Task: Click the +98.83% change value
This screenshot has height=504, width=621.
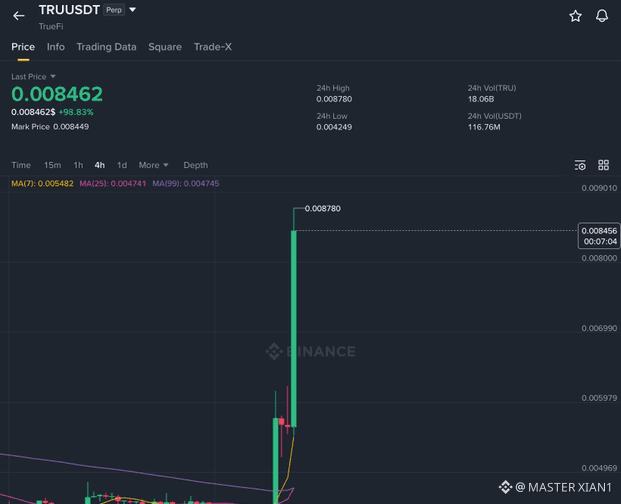Action: point(76,112)
